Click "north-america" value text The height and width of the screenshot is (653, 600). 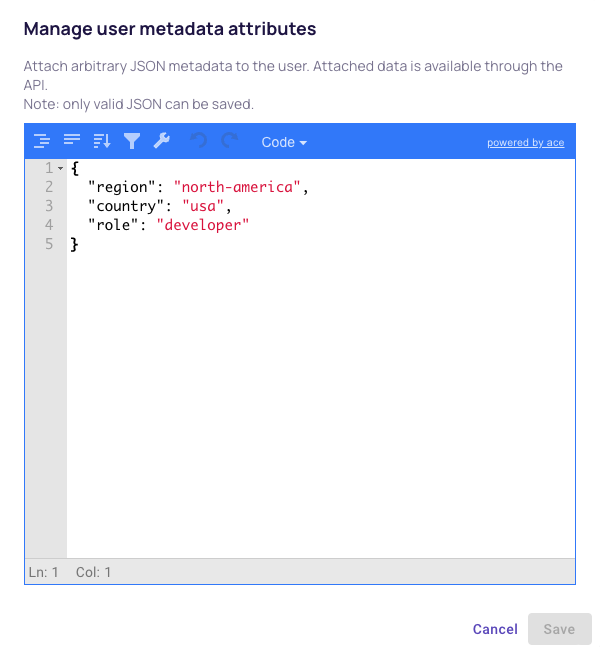pyautogui.click(x=237, y=187)
